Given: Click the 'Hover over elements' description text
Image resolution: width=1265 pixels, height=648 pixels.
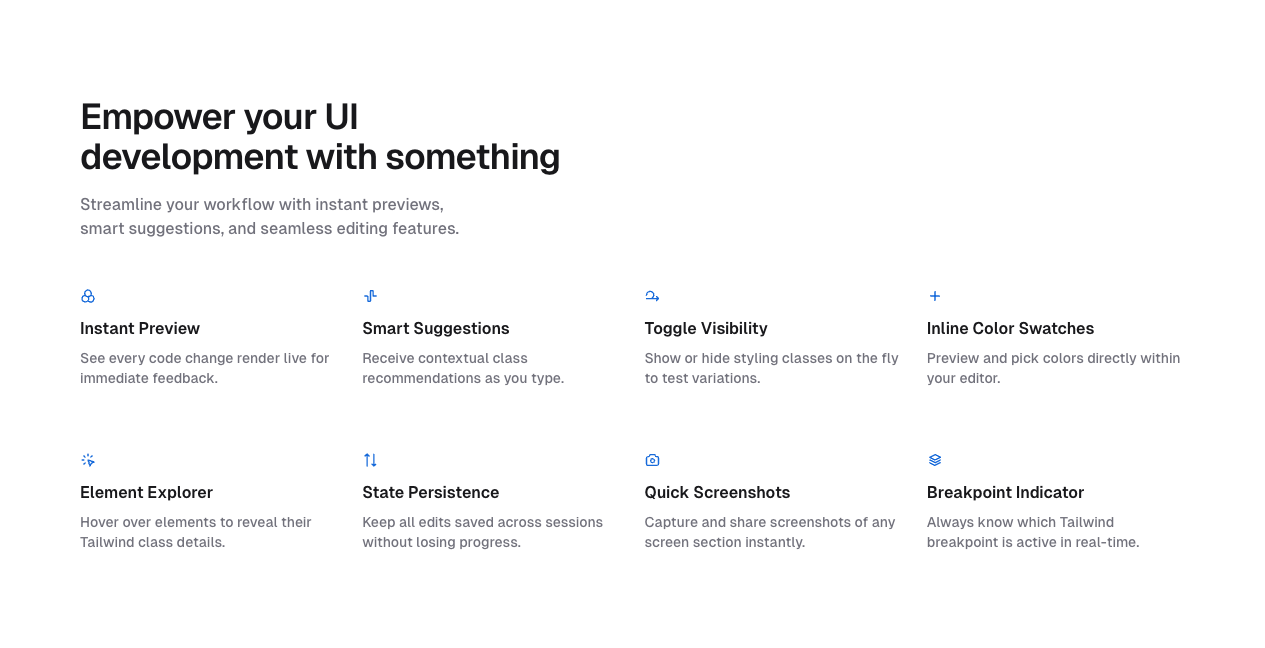Looking at the screenshot, I should click(x=196, y=532).
